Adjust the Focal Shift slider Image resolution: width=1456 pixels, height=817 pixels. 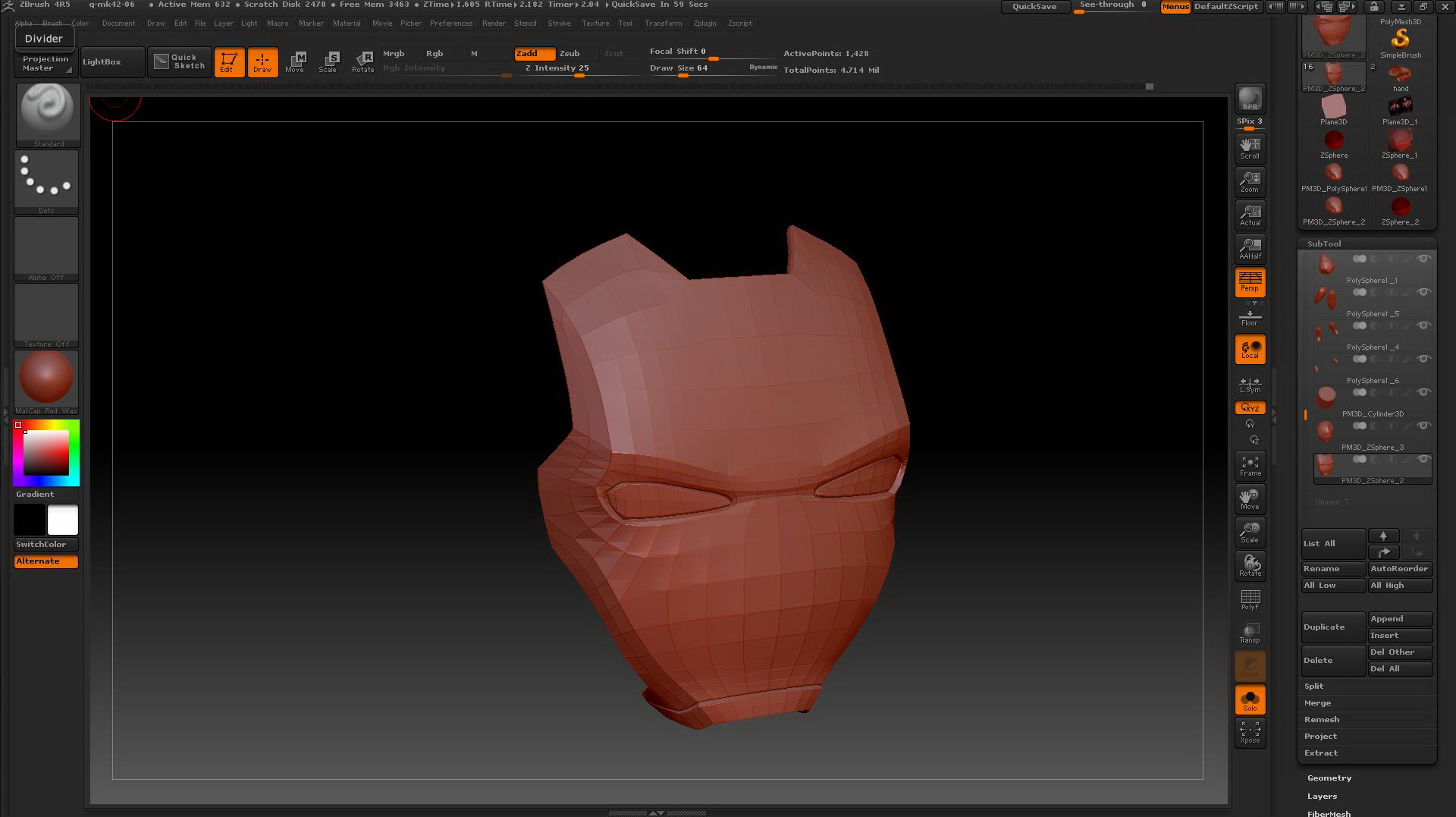coord(711,52)
